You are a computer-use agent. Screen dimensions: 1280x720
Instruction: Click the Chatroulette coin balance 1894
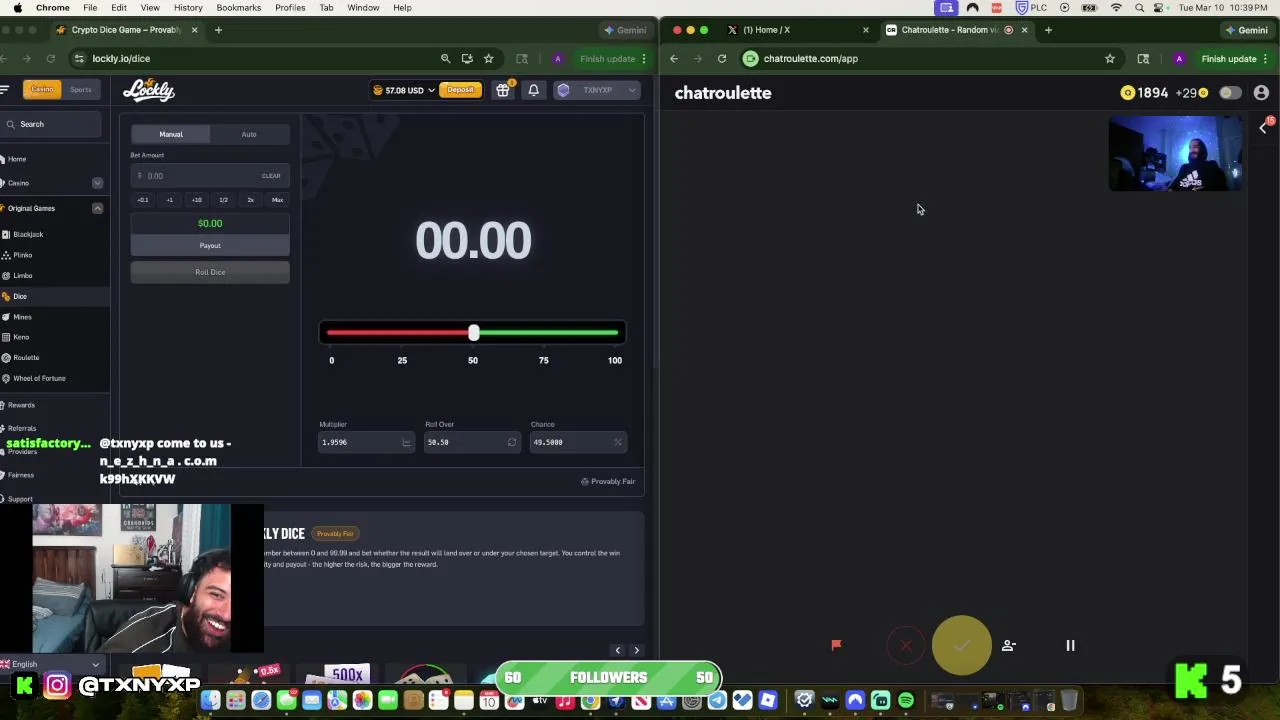[1145, 93]
